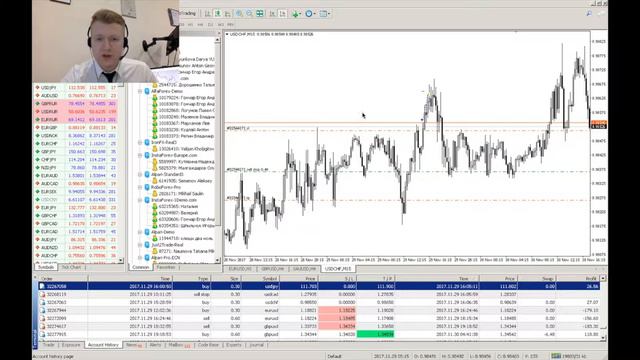This screenshot has width=640, height=360.
Task: Select the H4 timeframe button
Action: pyautogui.click(x=200, y=24)
